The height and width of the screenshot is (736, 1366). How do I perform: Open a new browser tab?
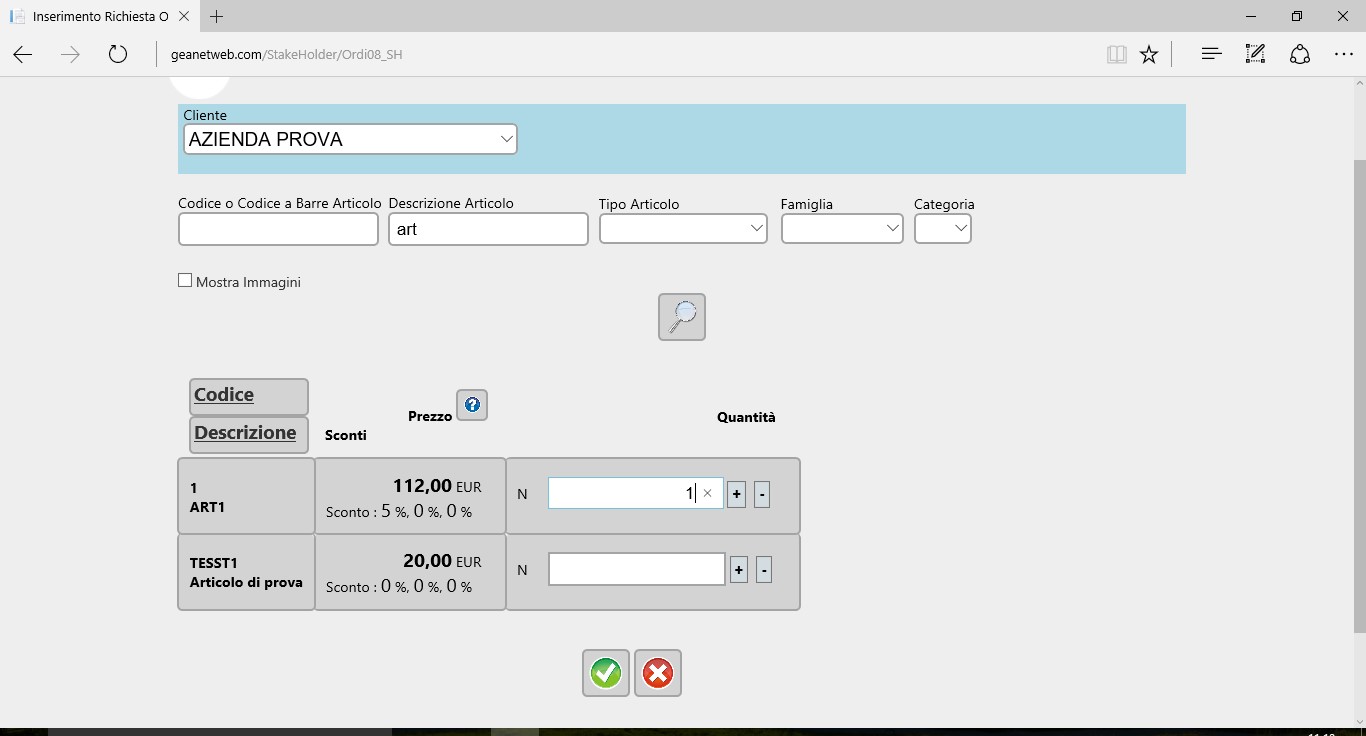216,17
